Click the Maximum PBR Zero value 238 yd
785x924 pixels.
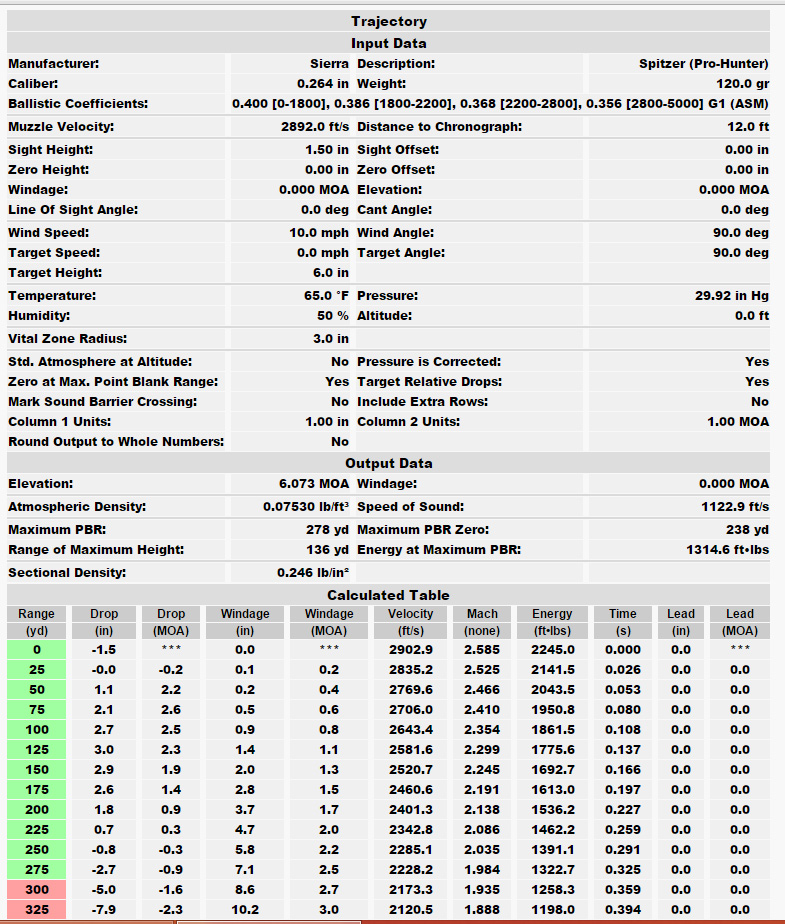(747, 530)
